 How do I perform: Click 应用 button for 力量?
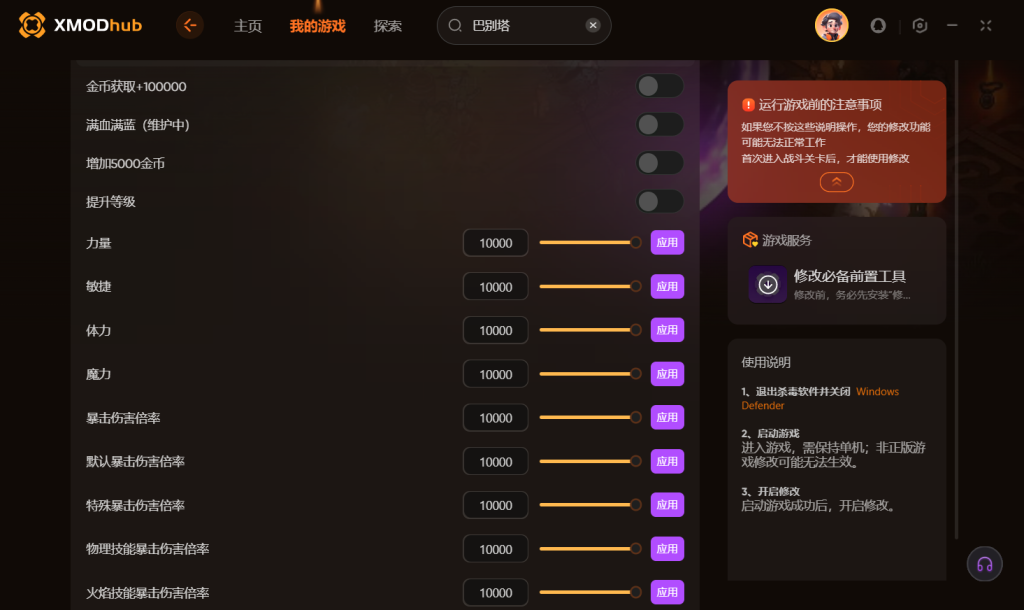667,242
